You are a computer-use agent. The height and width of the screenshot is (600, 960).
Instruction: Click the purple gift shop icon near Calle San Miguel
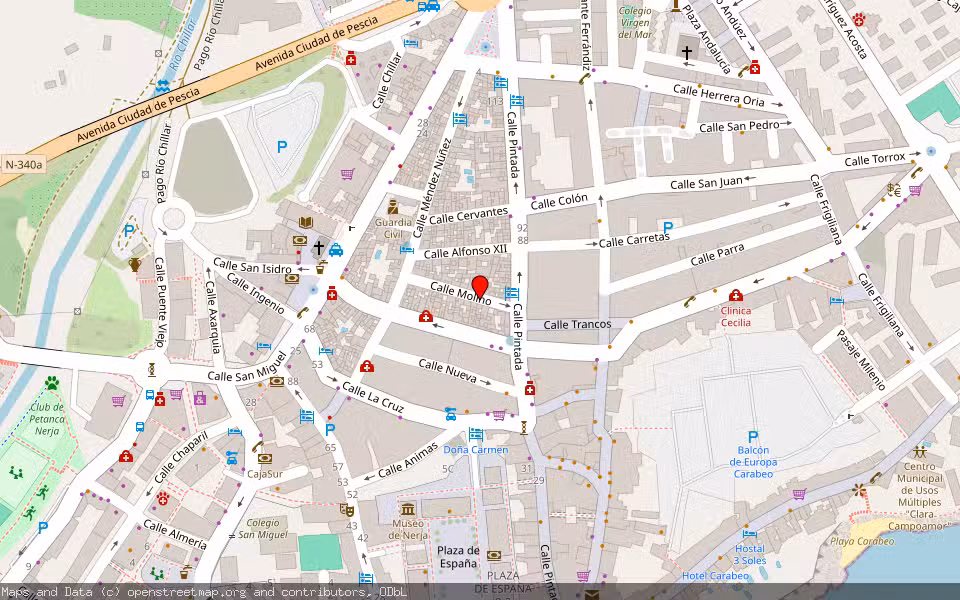pos(200,398)
